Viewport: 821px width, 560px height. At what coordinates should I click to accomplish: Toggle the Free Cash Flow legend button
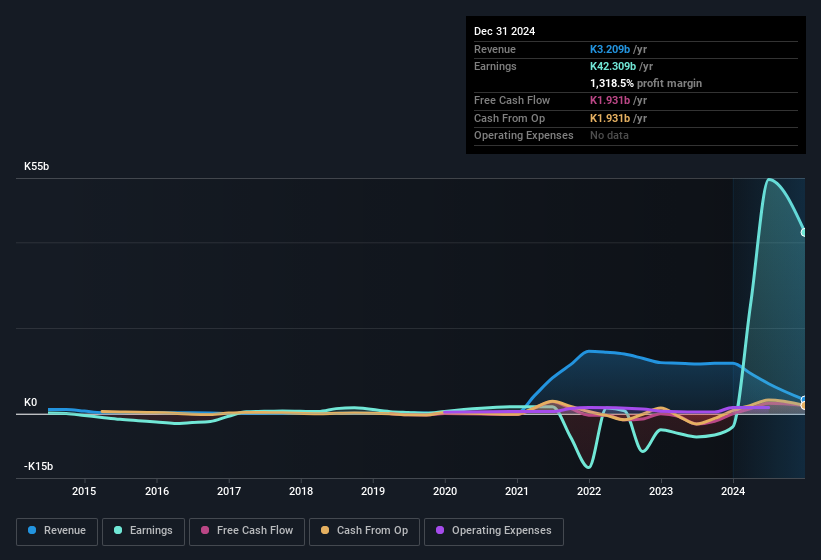(247, 531)
